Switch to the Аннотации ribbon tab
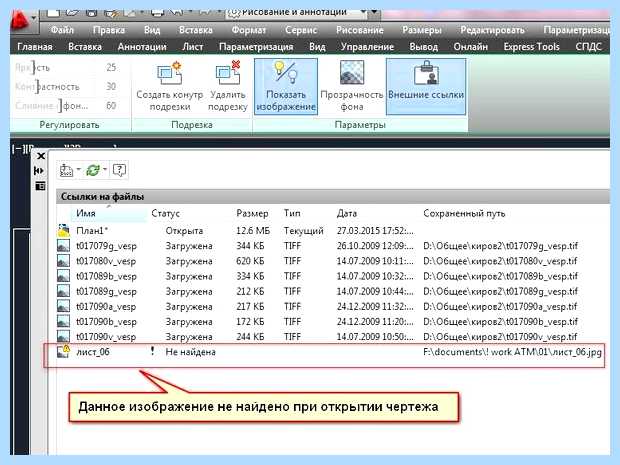 (142, 47)
